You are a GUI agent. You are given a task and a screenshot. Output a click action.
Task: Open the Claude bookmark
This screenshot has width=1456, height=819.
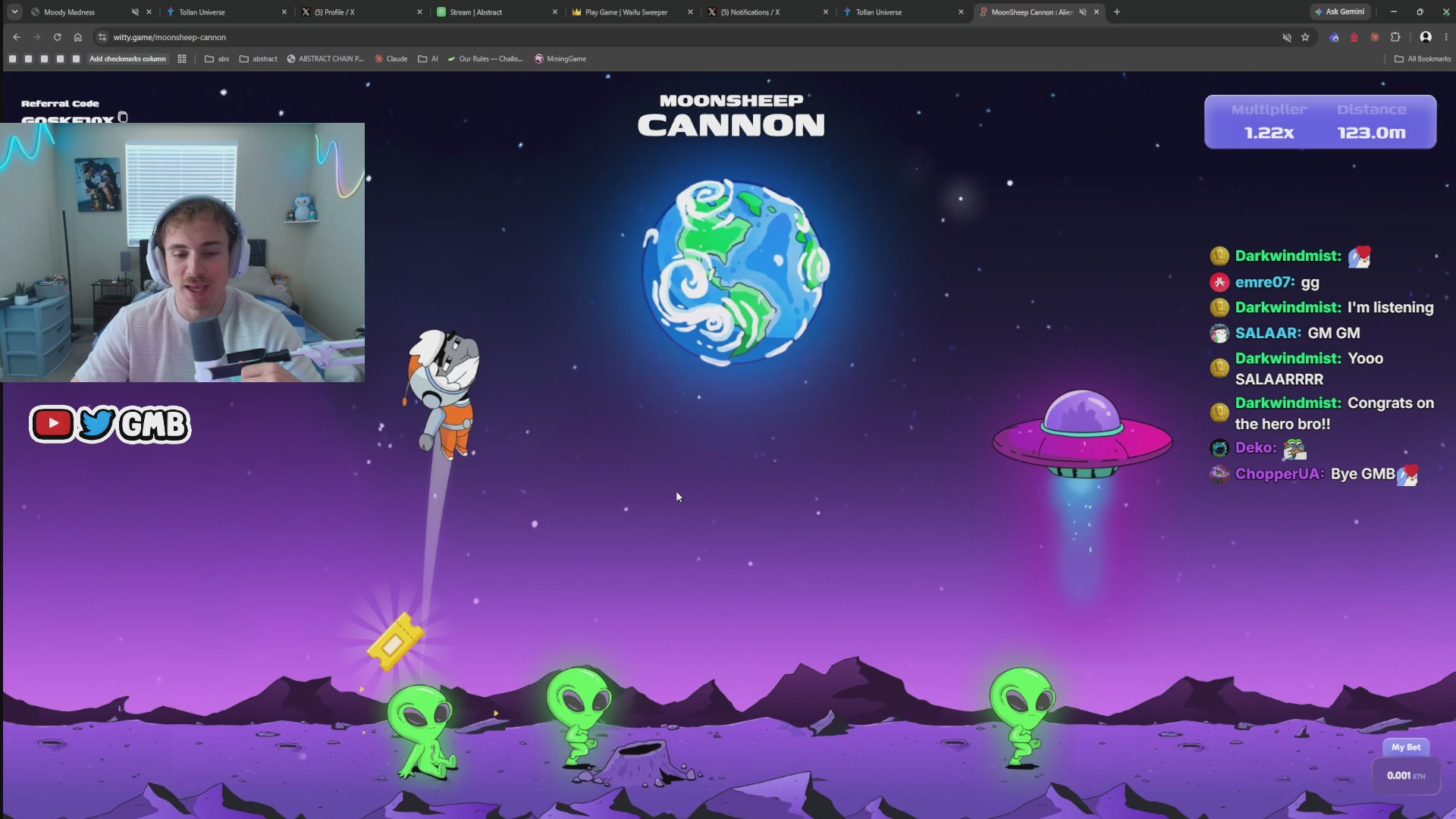click(391, 59)
